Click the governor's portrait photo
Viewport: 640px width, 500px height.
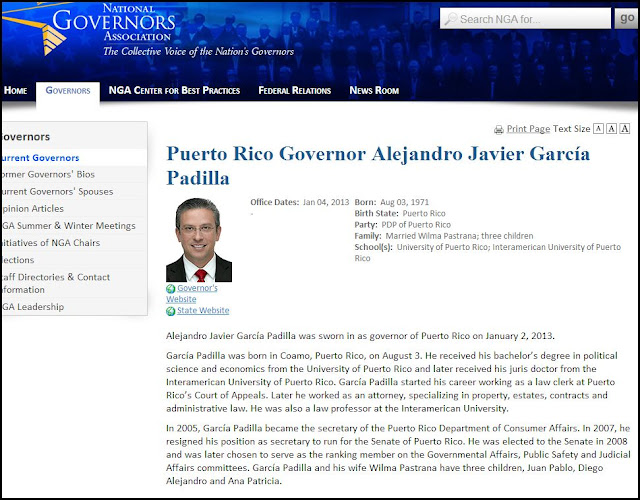click(199, 240)
